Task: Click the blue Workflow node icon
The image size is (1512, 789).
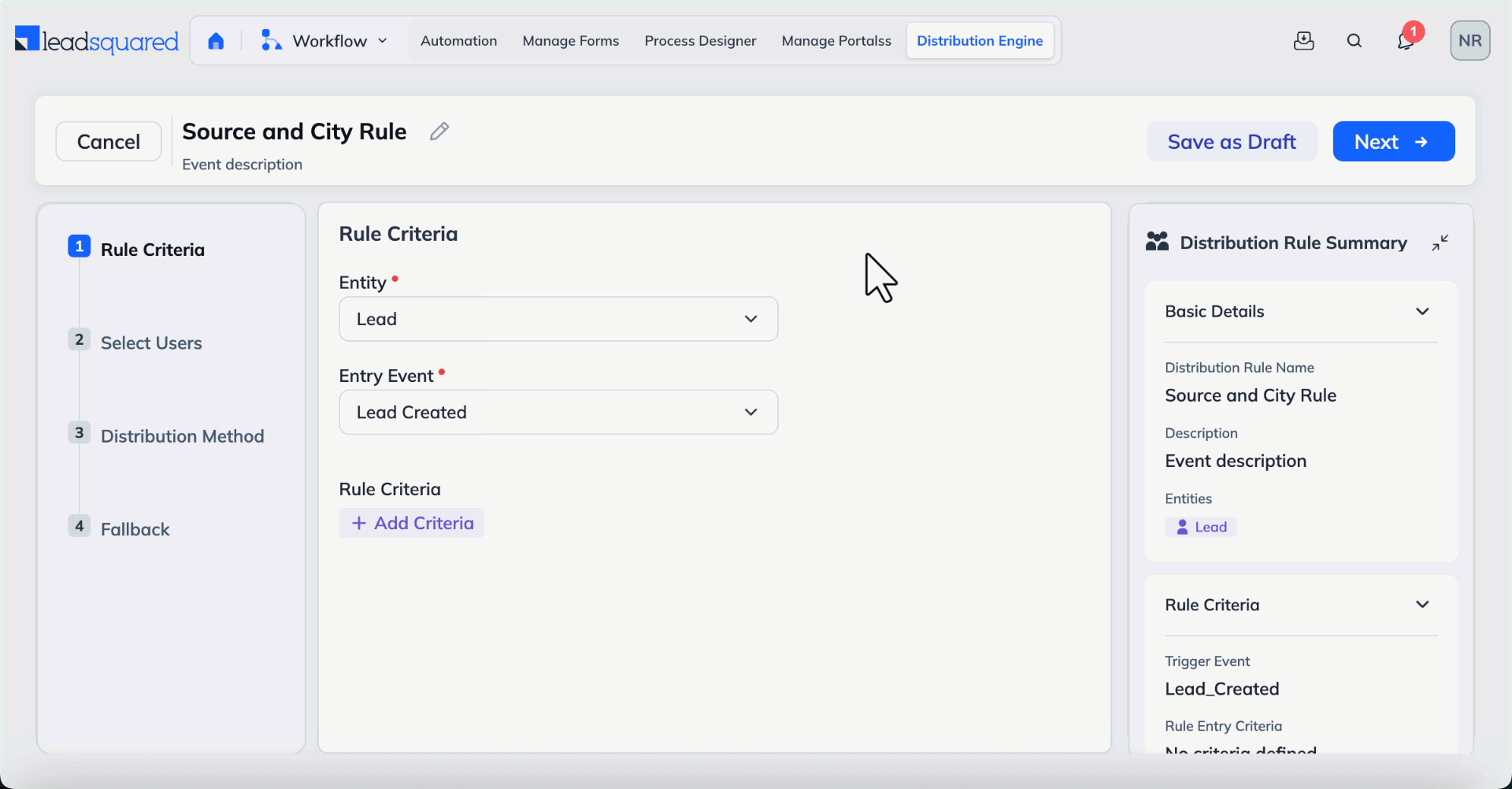Action: pyautogui.click(x=270, y=40)
